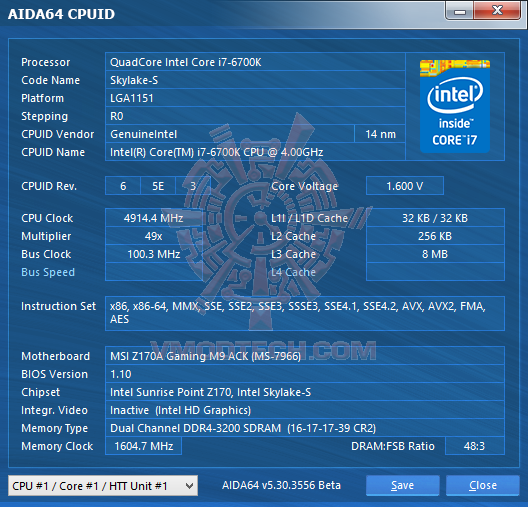Click the Intel Core i7 logo
528x507 pixels.
pyautogui.click(x=455, y=106)
